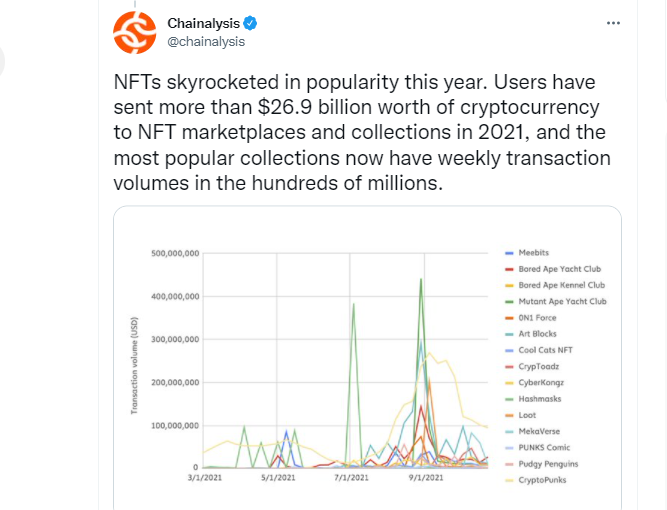Click the Pudgy Penguins legend label

coord(548,464)
